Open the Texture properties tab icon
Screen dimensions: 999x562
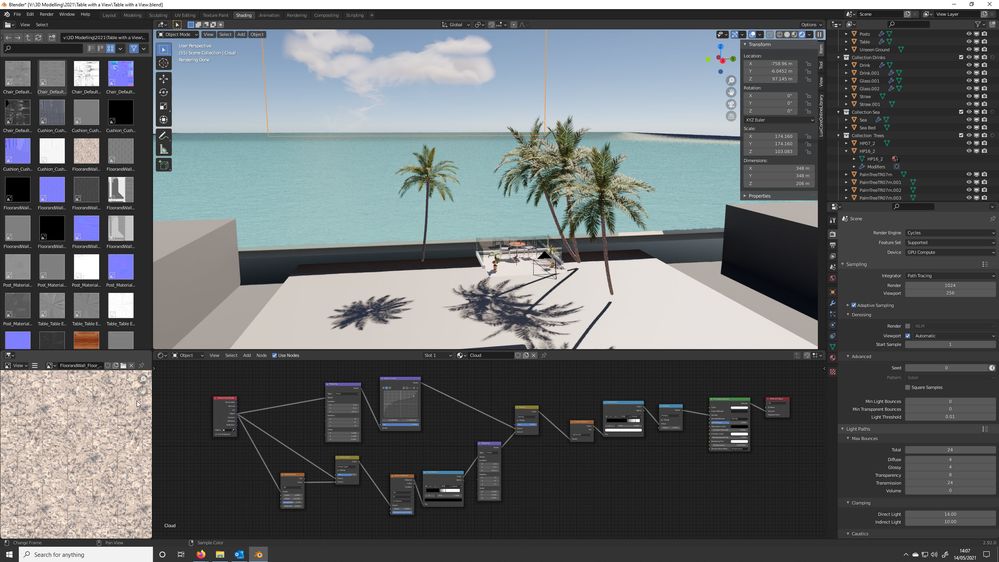point(833,371)
